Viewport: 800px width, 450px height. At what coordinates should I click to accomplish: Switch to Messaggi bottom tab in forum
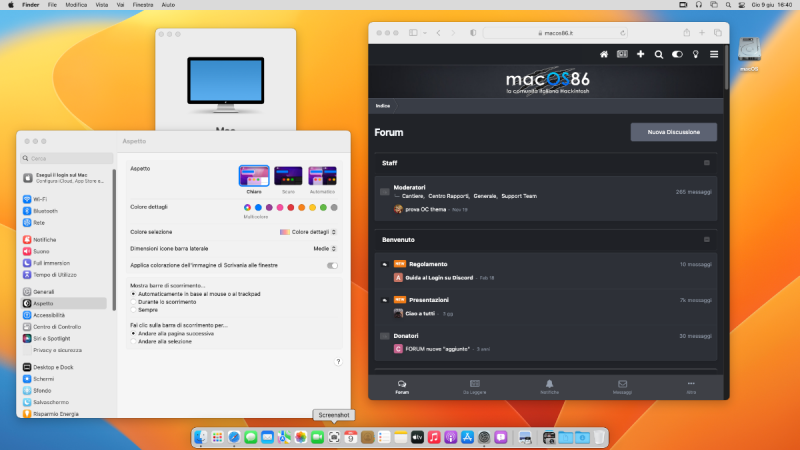622,387
